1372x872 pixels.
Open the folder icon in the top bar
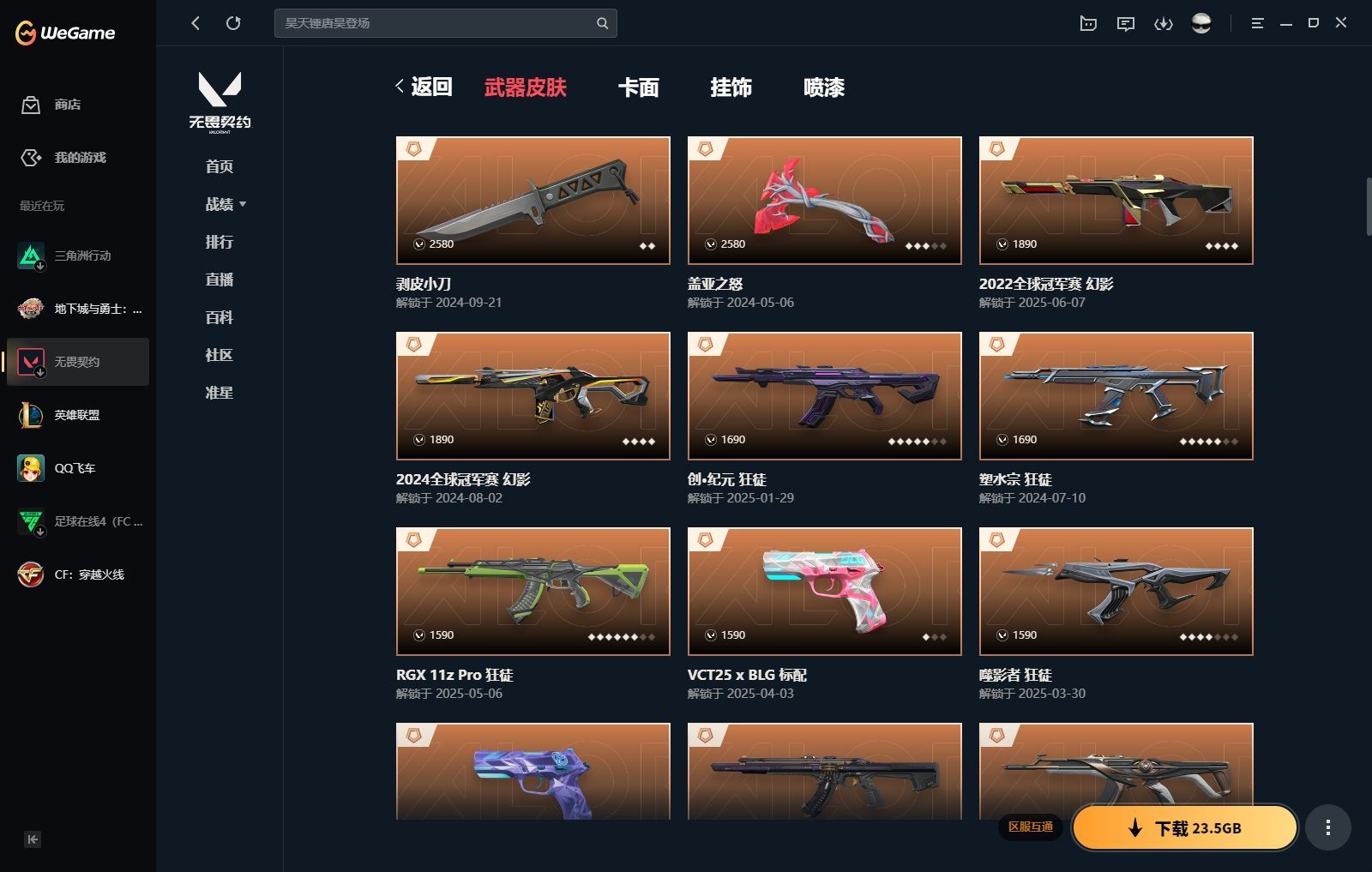coord(1088,23)
